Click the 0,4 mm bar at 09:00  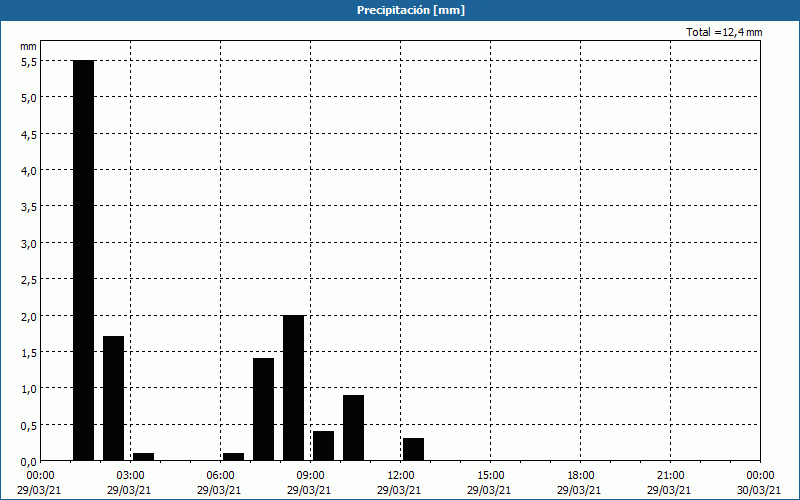[x=323, y=446]
